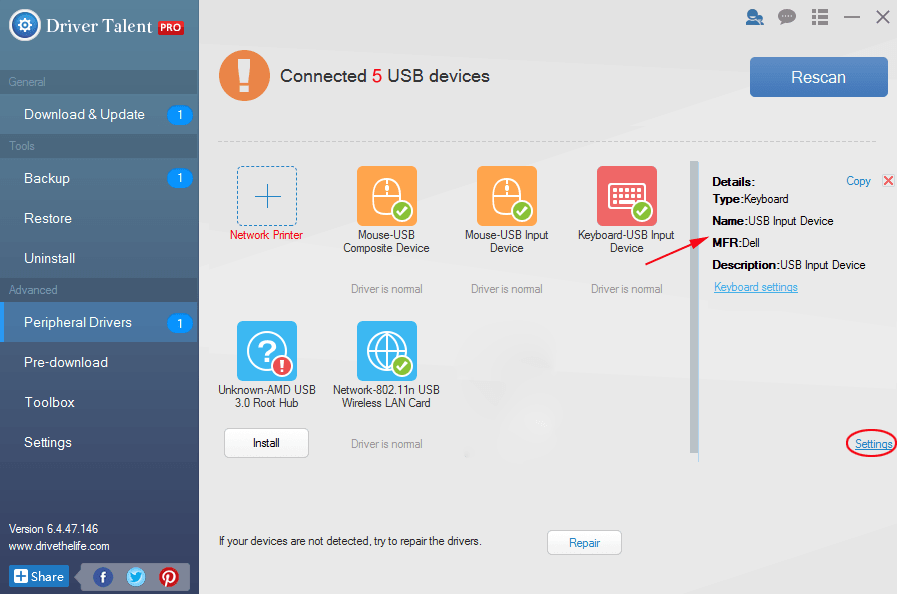Click the Share button
This screenshot has width=897, height=594.
click(x=39, y=576)
